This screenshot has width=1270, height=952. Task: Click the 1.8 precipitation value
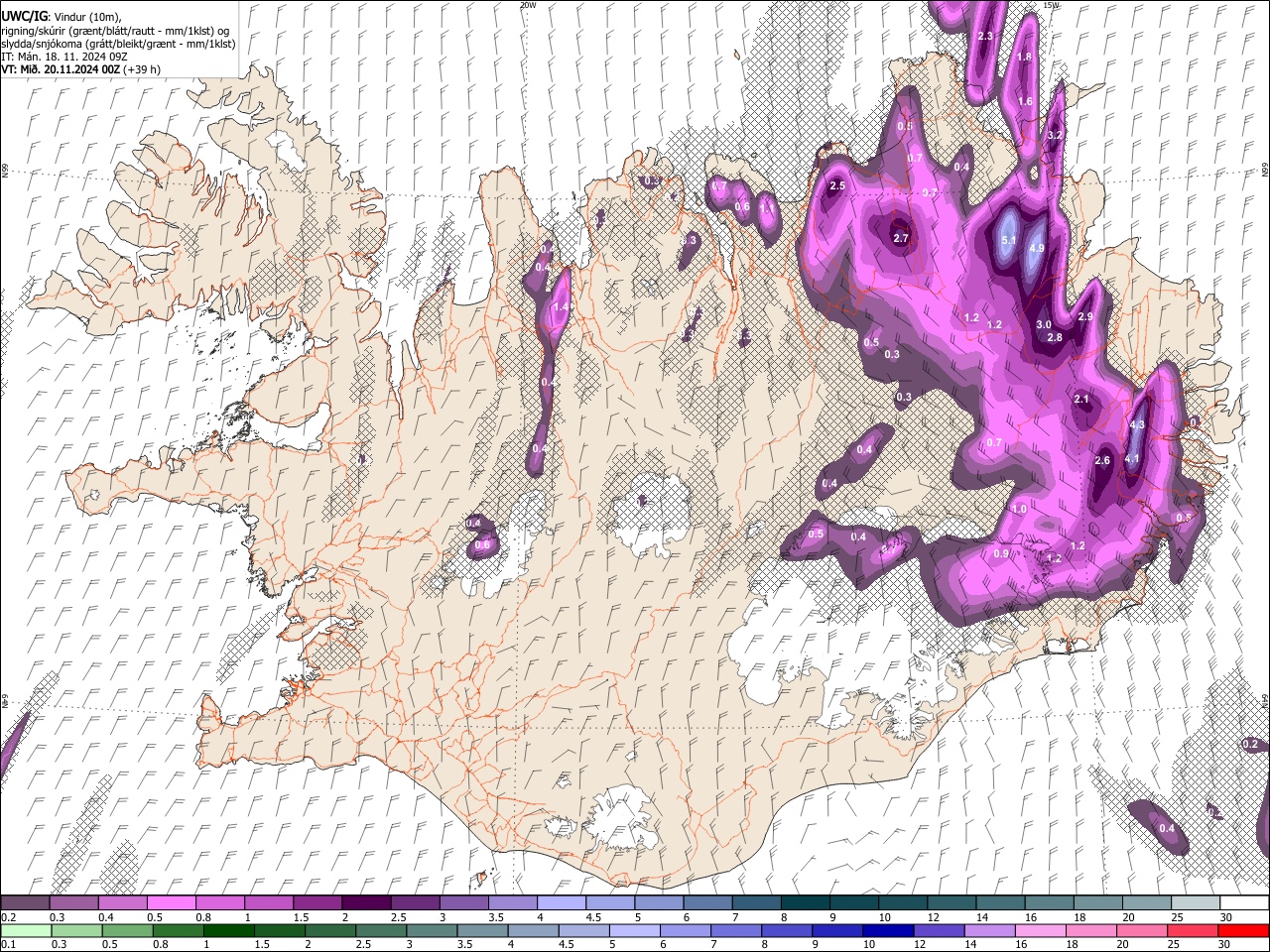(x=1025, y=57)
